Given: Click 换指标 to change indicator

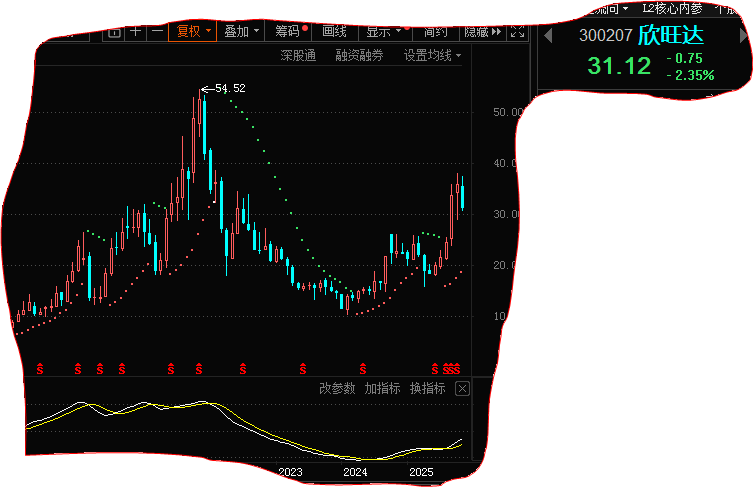Looking at the screenshot, I should point(427,388).
